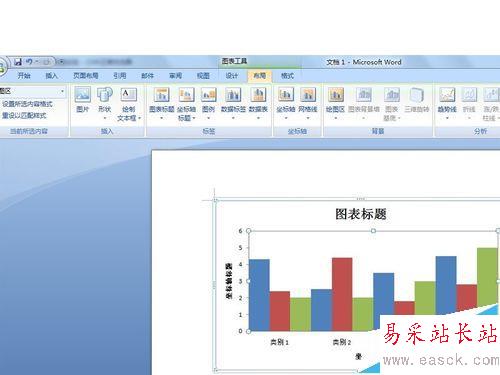Switch to the 页面布局 Page Layout tab
Viewport: 500px width, 375px height.
click(86, 76)
